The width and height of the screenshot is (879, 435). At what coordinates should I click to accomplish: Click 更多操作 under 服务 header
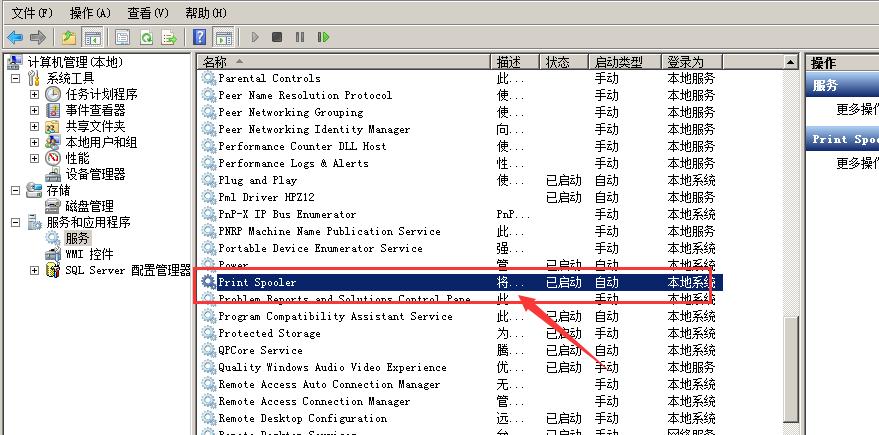[x=857, y=109]
